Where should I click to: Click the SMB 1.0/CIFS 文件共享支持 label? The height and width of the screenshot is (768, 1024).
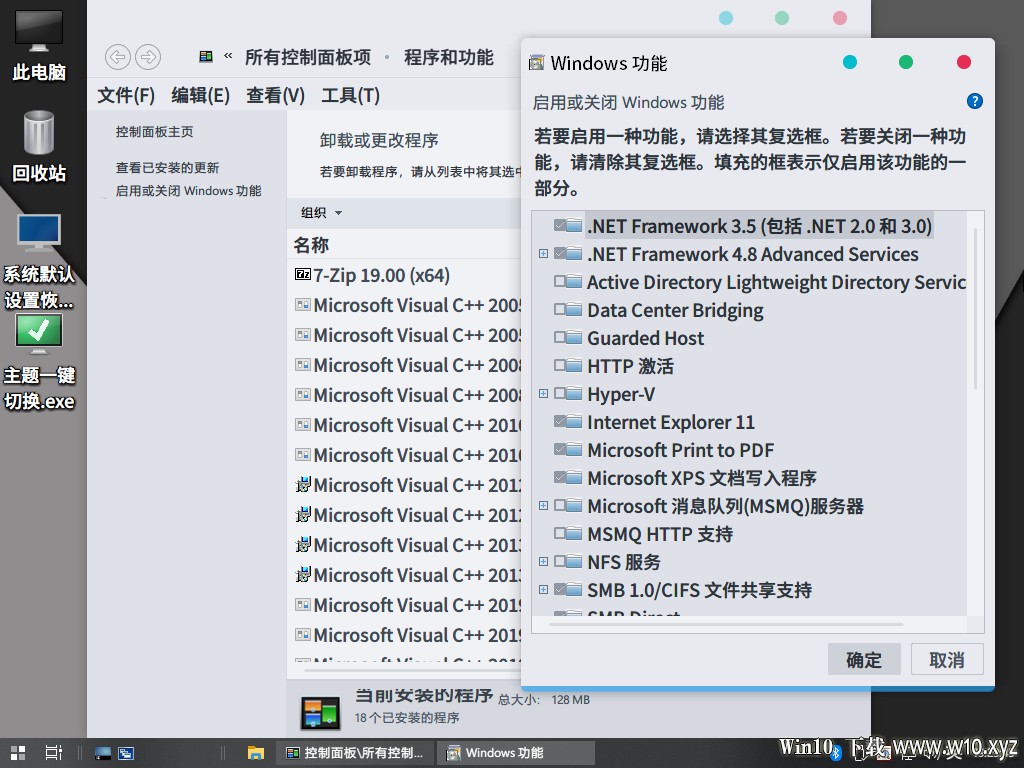coord(699,590)
